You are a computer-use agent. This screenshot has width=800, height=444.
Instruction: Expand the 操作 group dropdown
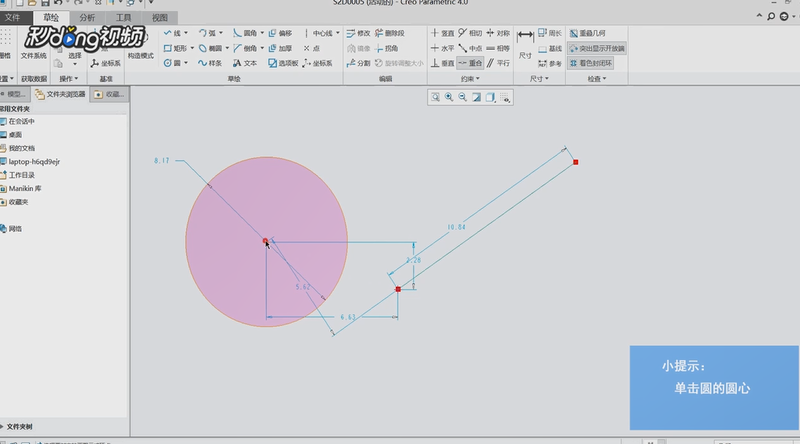68,79
